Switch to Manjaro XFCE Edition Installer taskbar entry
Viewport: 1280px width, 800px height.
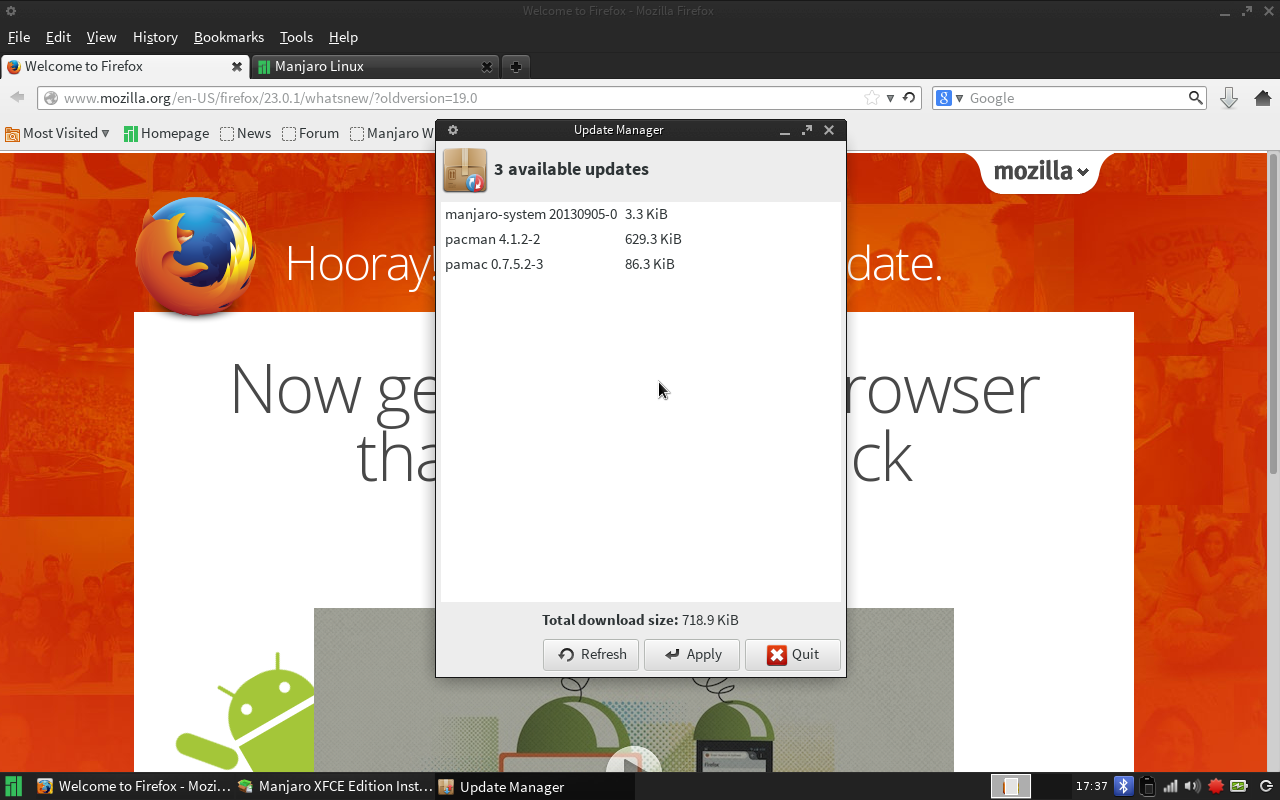pos(335,787)
